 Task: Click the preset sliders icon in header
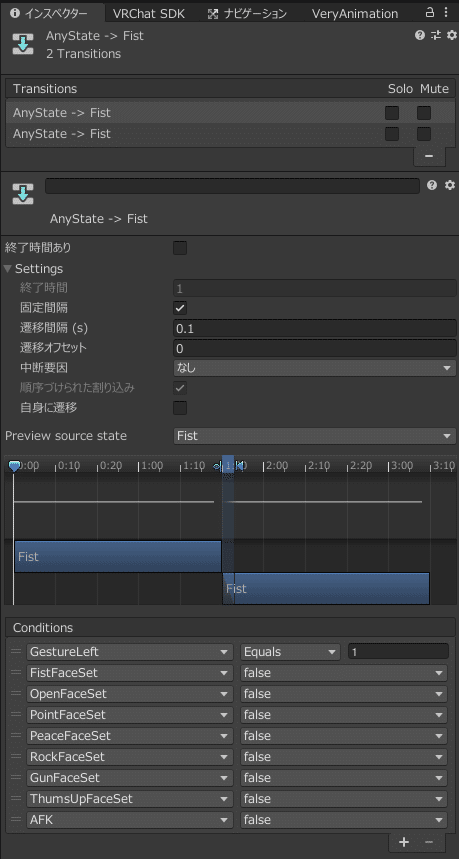(x=436, y=35)
